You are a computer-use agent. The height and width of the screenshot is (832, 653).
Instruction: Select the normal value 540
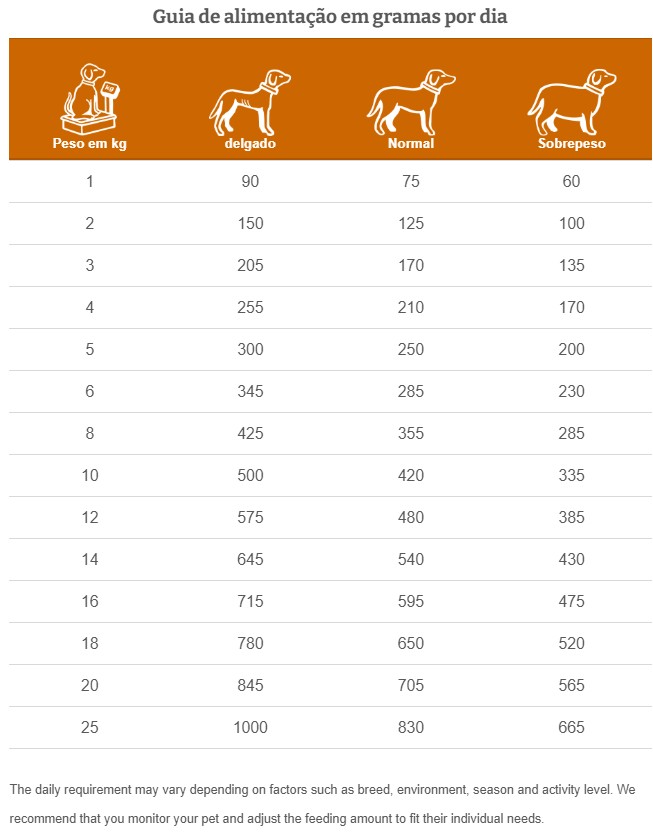pos(411,559)
